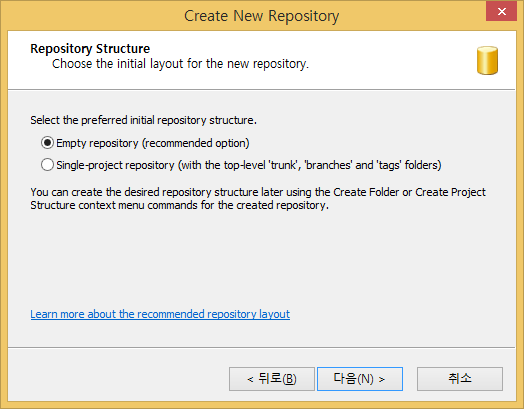Cancel the wizard with 취소 button

coord(460,379)
